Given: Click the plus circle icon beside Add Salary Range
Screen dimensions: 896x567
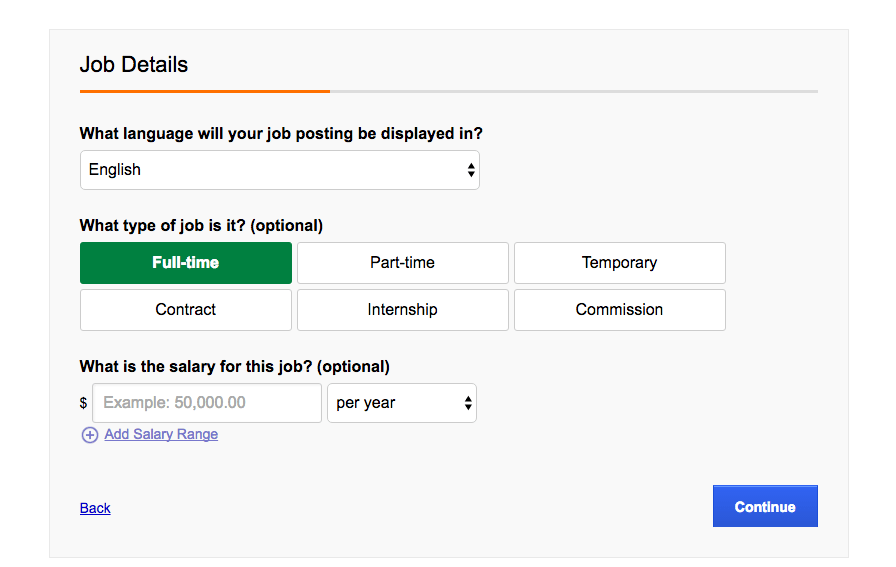Looking at the screenshot, I should (90, 435).
